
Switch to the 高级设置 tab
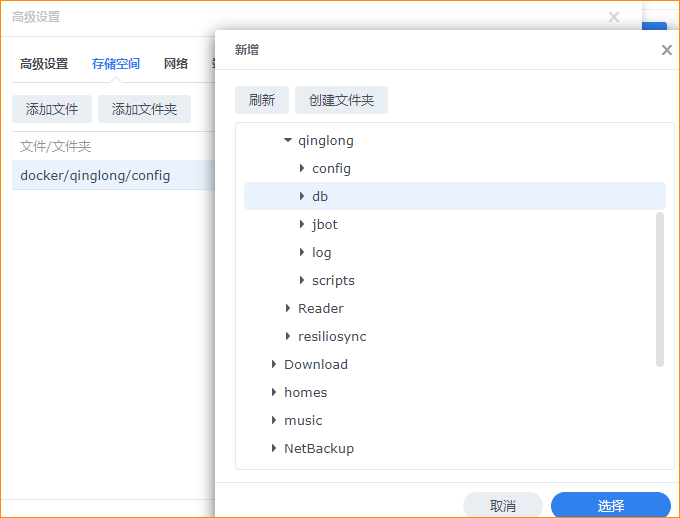click(x=44, y=64)
